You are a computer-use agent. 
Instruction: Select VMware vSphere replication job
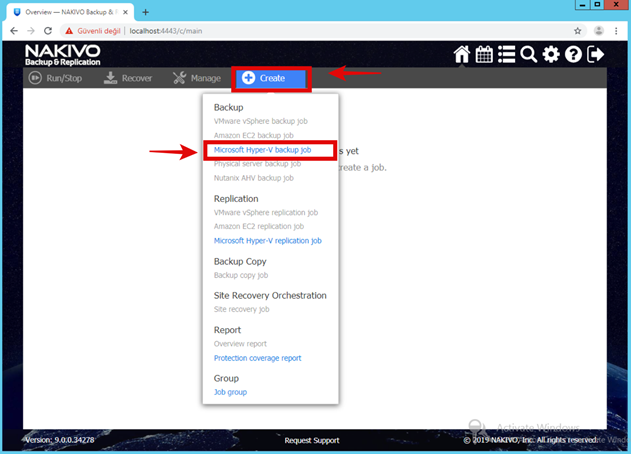pos(266,213)
